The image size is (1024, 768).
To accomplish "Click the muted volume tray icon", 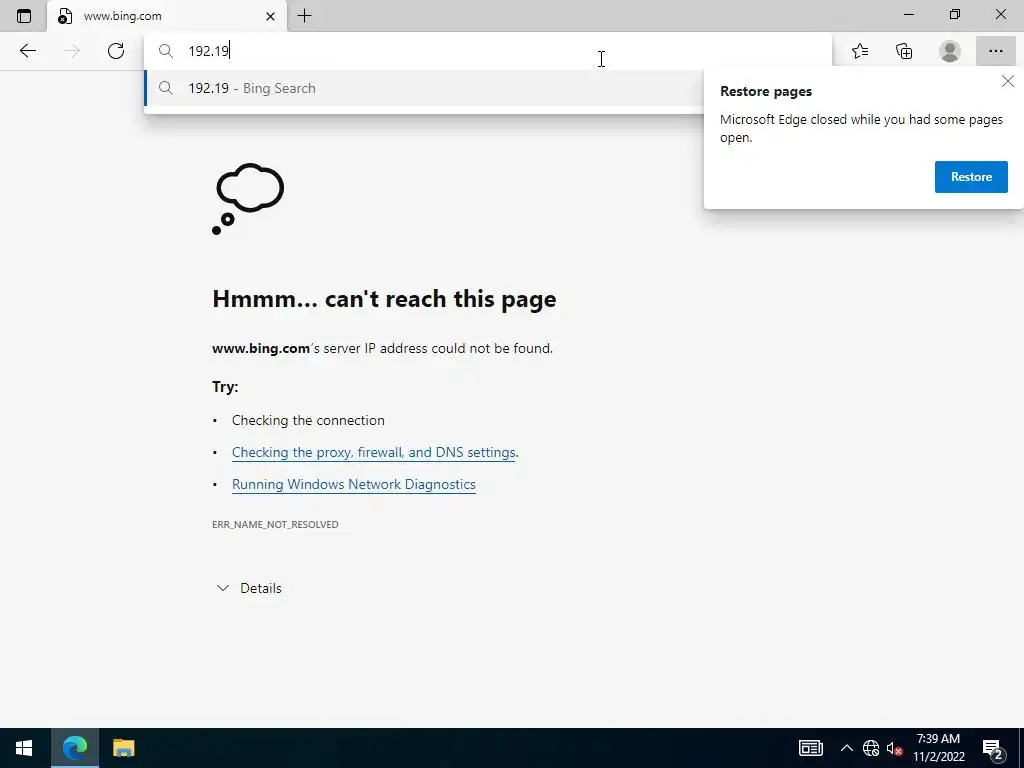I will (895, 748).
